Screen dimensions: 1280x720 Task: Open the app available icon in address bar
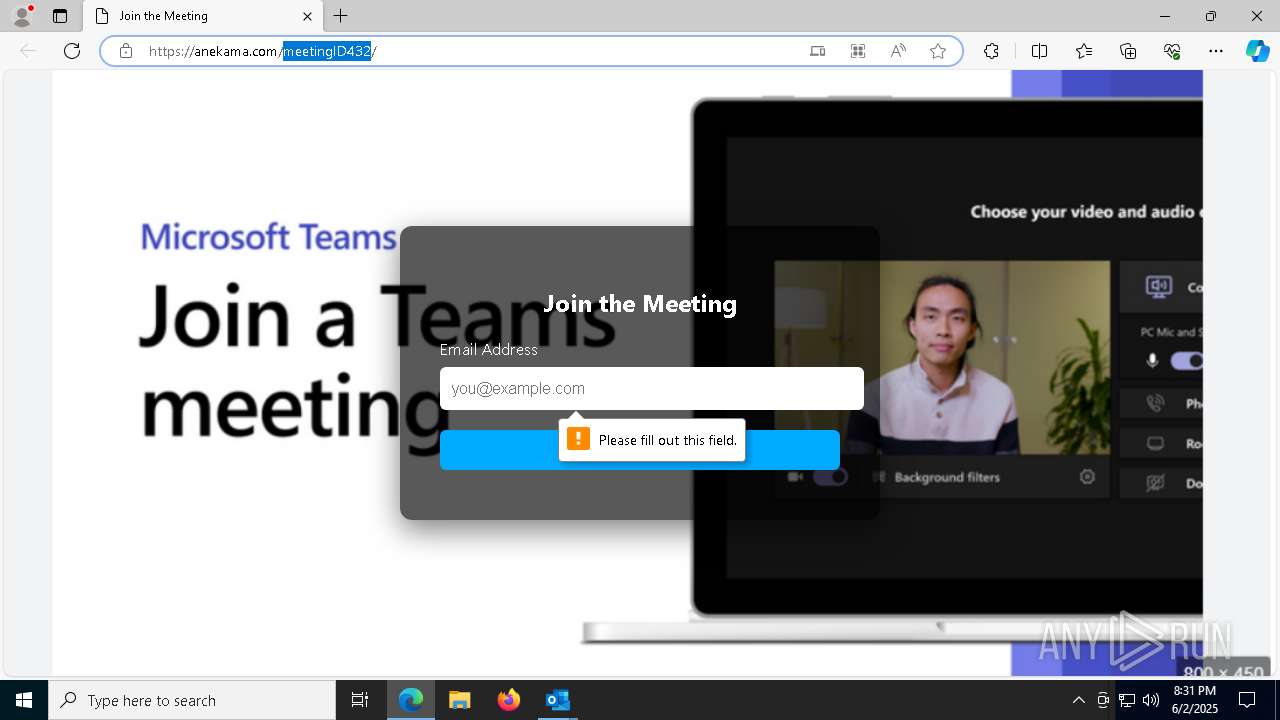point(817,51)
